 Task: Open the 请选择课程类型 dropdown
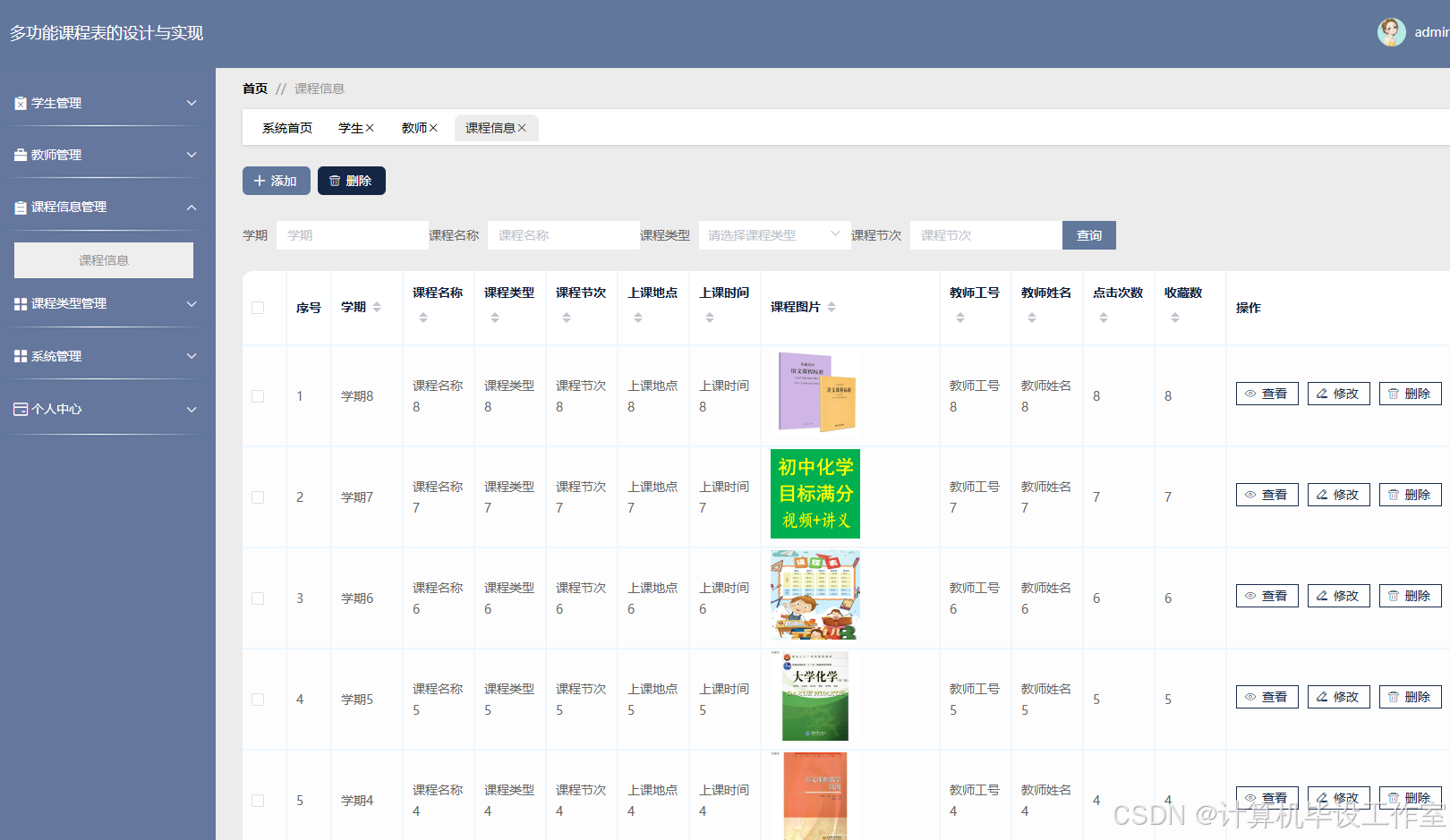[774, 234]
